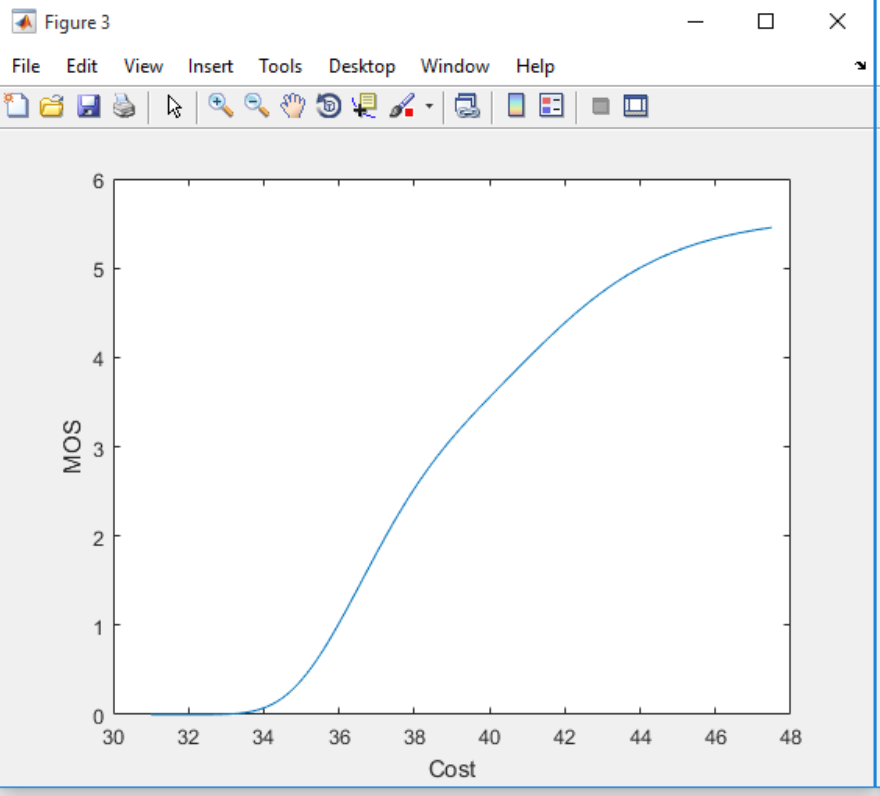Image resolution: width=880 pixels, height=796 pixels.
Task: Click the y-axis tick label 6
Action: click(98, 181)
